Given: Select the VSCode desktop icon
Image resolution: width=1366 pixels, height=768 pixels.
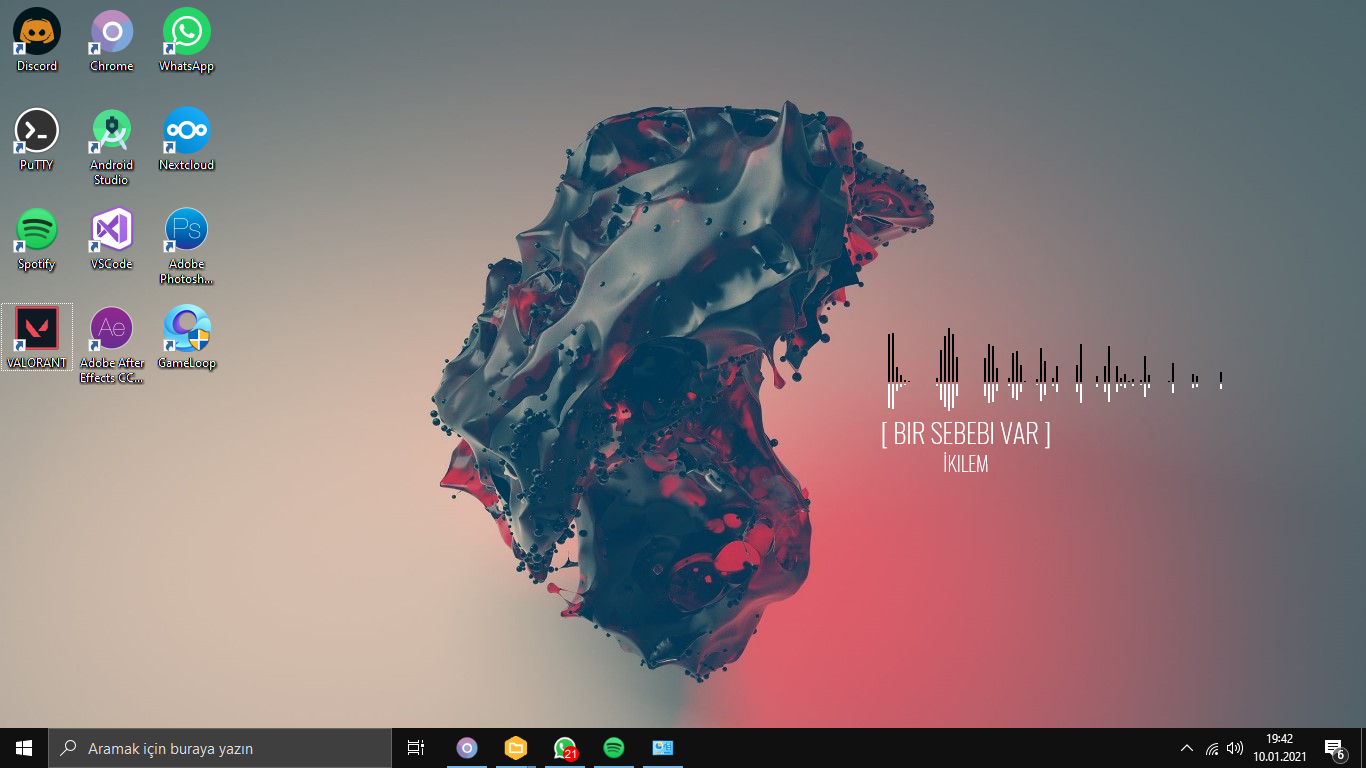Looking at the screenshot, I should point(112,239).
